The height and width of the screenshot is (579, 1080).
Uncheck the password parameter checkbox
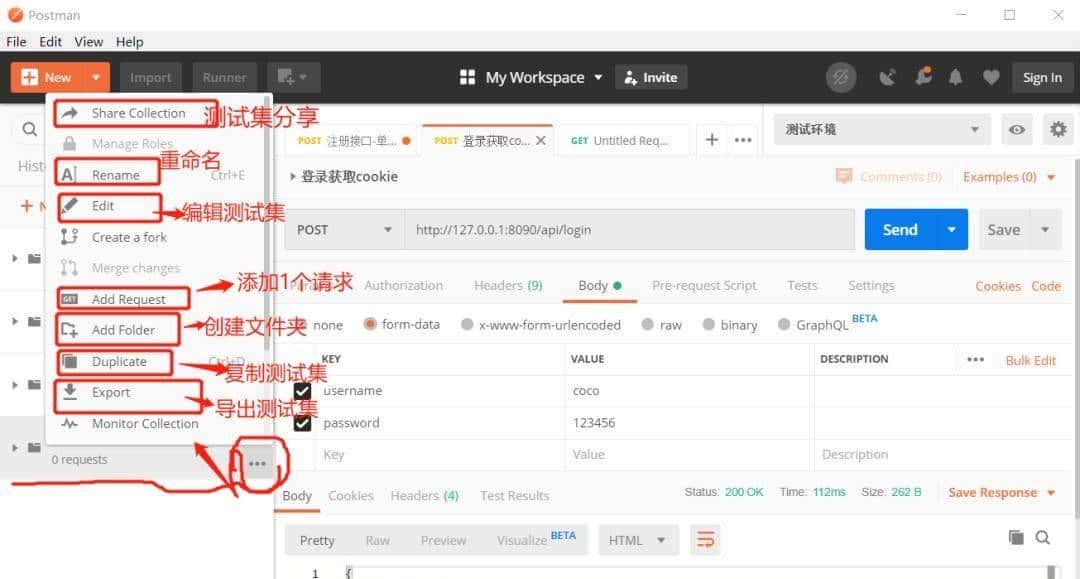303,423
